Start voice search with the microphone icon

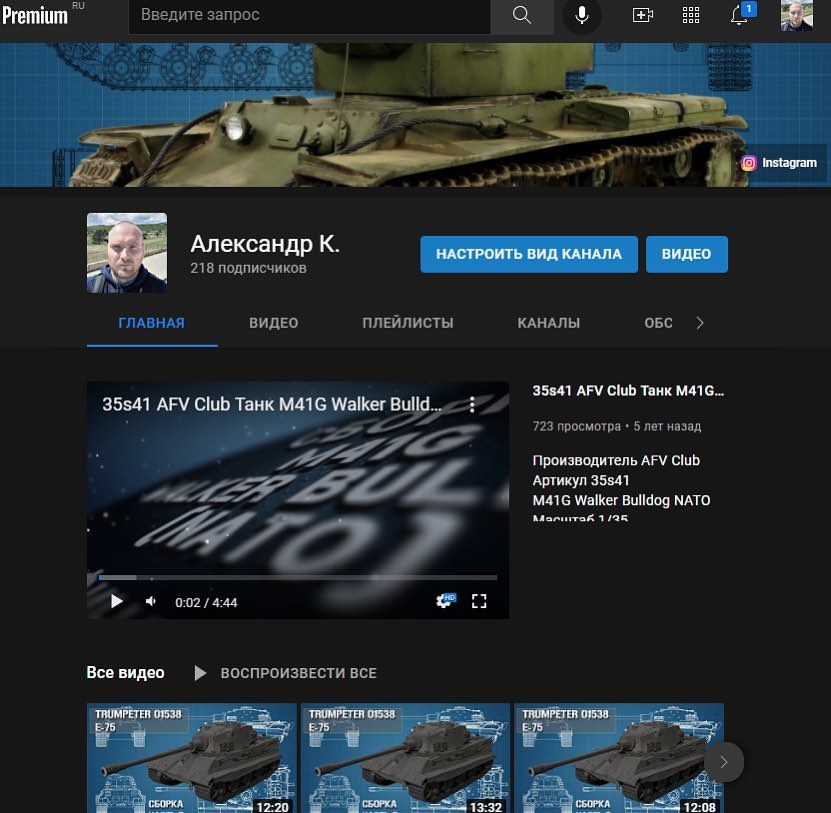point(582,15)
